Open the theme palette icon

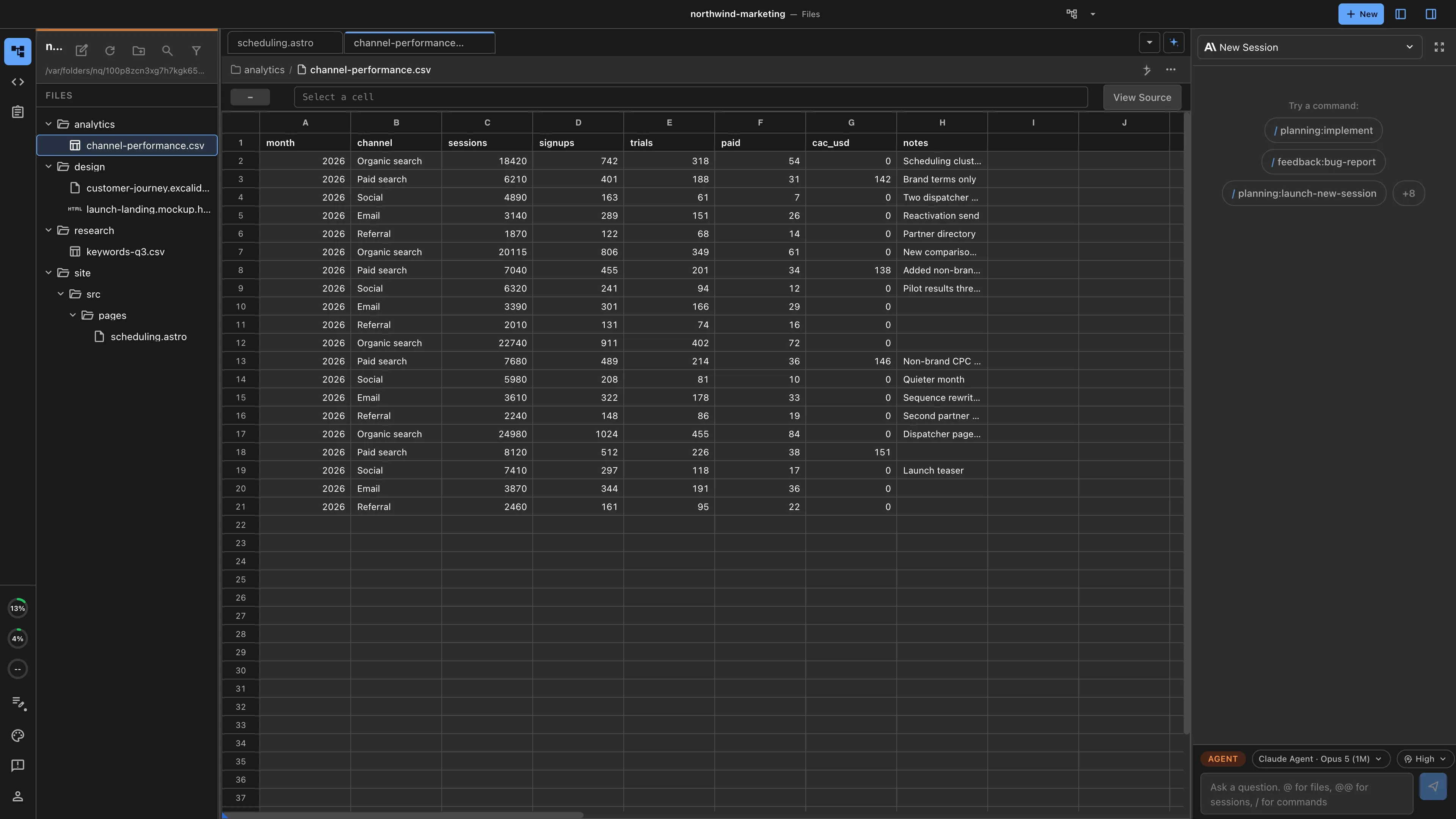(17, 735)
